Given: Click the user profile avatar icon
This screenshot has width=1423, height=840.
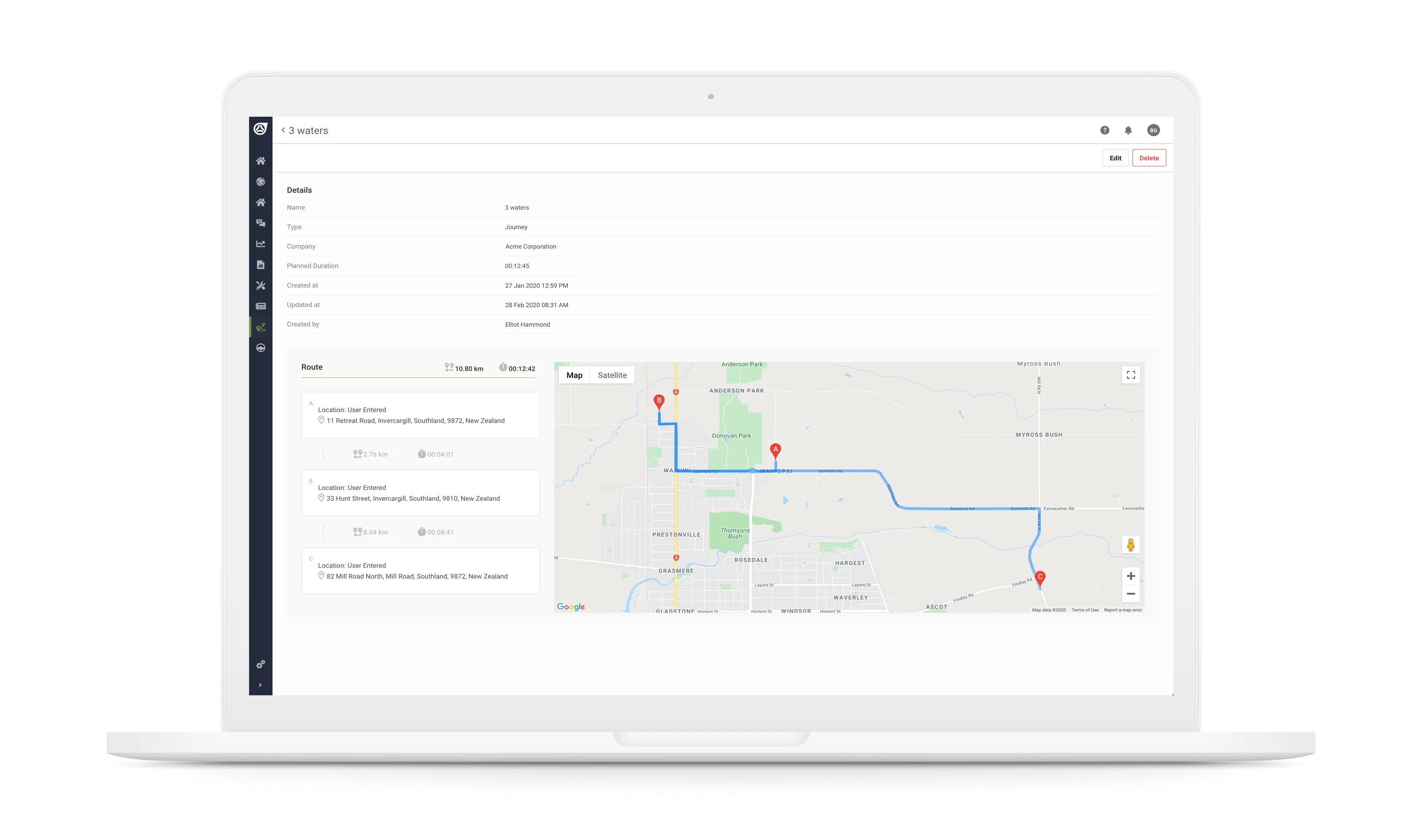Looking at the screenshot, I should tap(1153, 130).
